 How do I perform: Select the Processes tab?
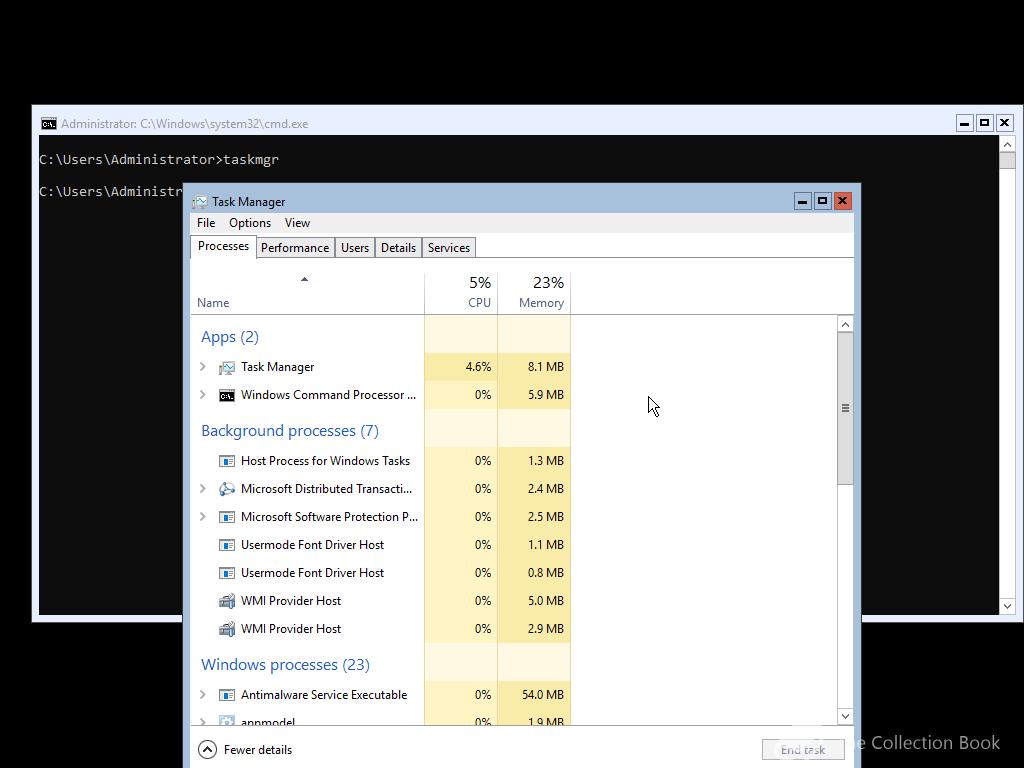coord(223,246)
